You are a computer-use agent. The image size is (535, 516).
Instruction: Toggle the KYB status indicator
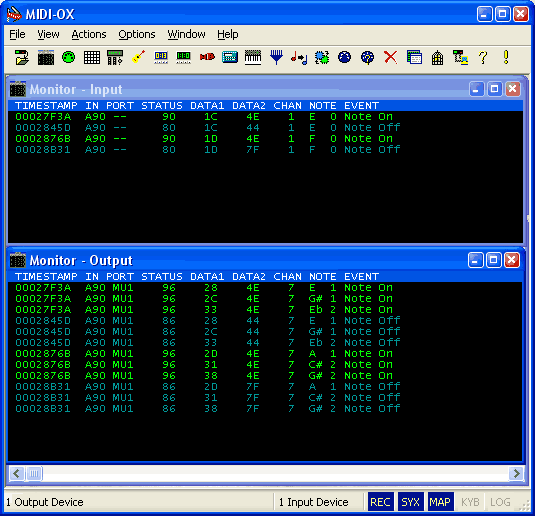tap(470, 502)
